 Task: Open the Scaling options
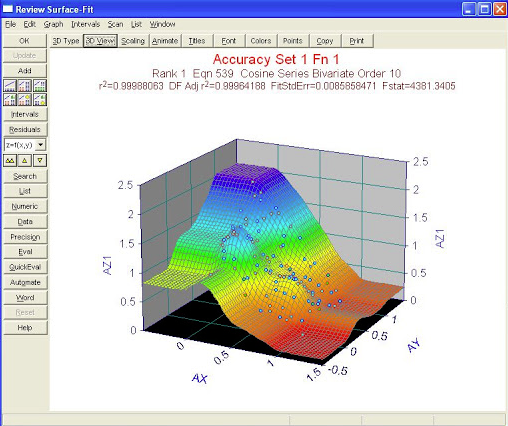coord(133,41)
